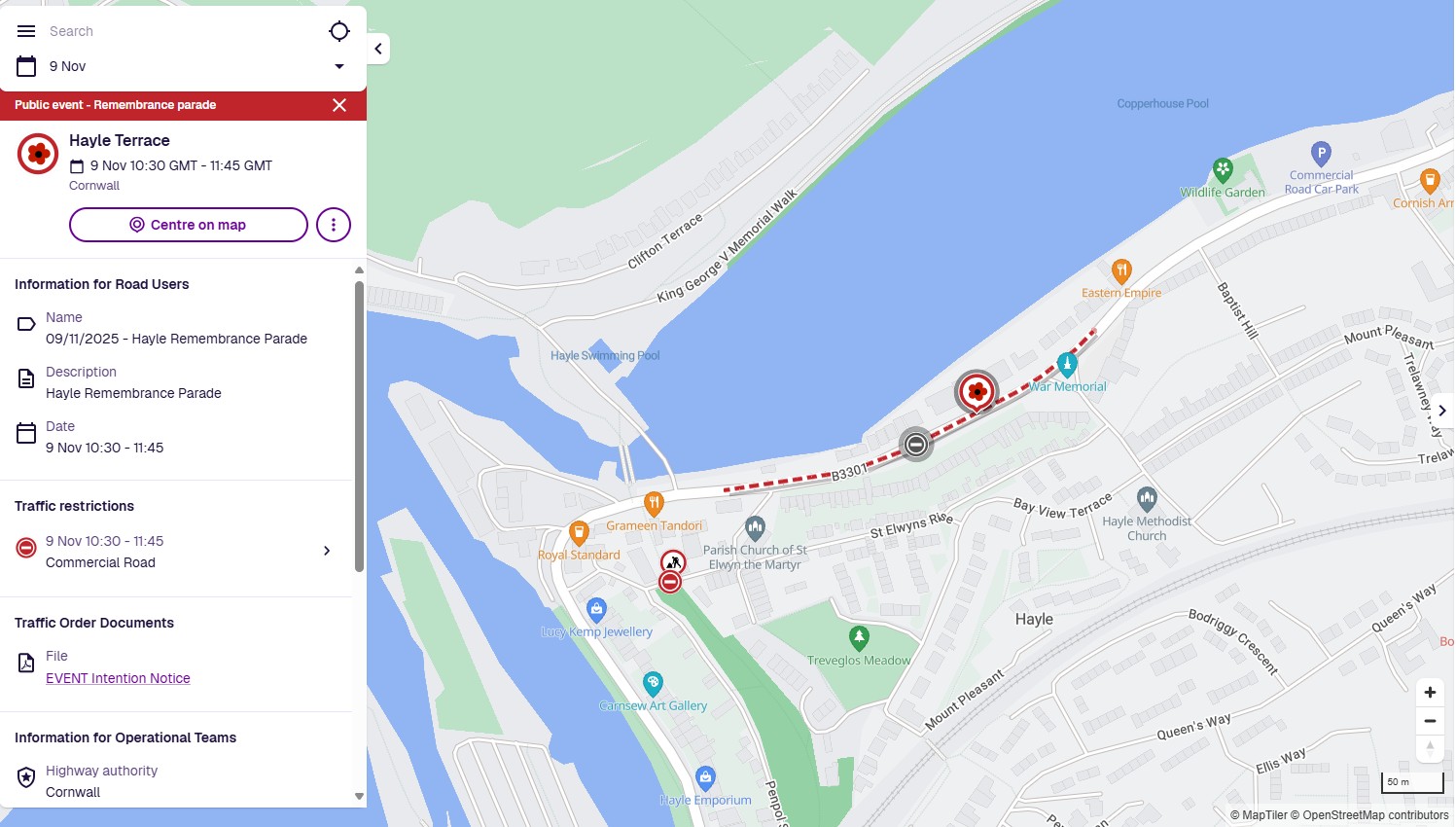This screenshot has width=1456, height=827.
Task: Expand the right-side map panel arrow
Action: pyautogui.click(x=1442, y=411)
